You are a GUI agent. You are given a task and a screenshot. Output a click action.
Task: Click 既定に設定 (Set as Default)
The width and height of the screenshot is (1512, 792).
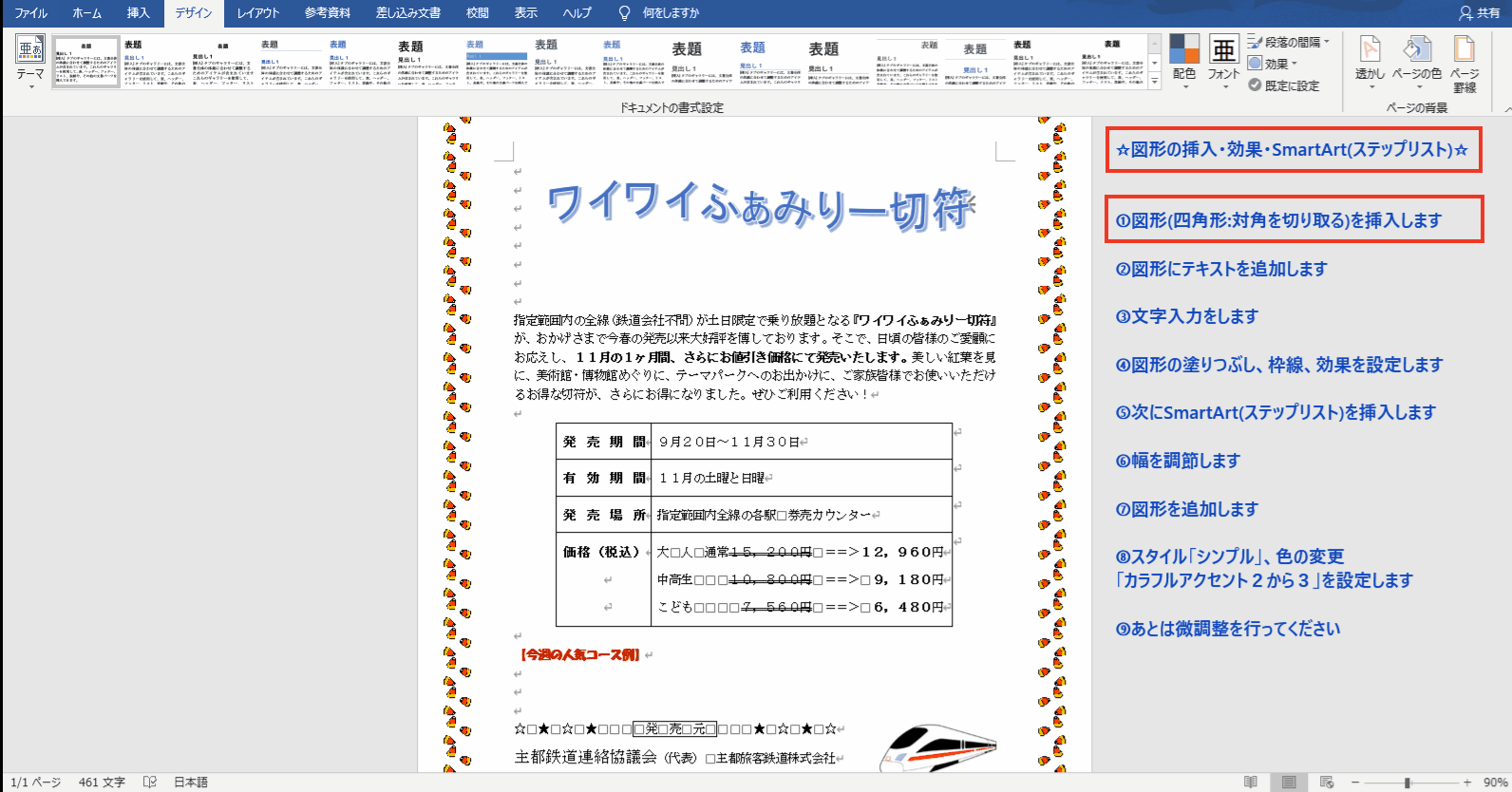1284,85
